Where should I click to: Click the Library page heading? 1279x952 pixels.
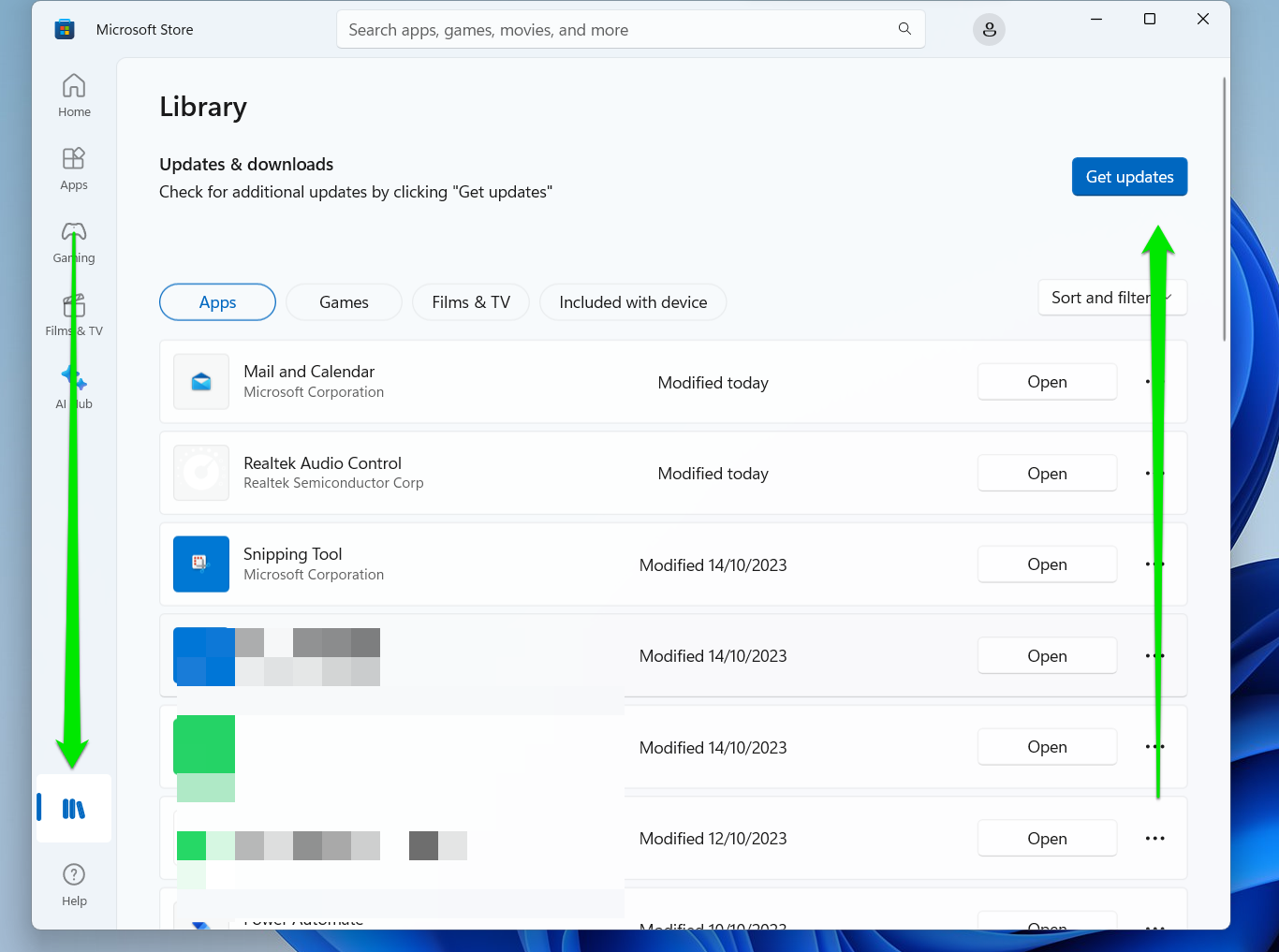click(203, 107)
